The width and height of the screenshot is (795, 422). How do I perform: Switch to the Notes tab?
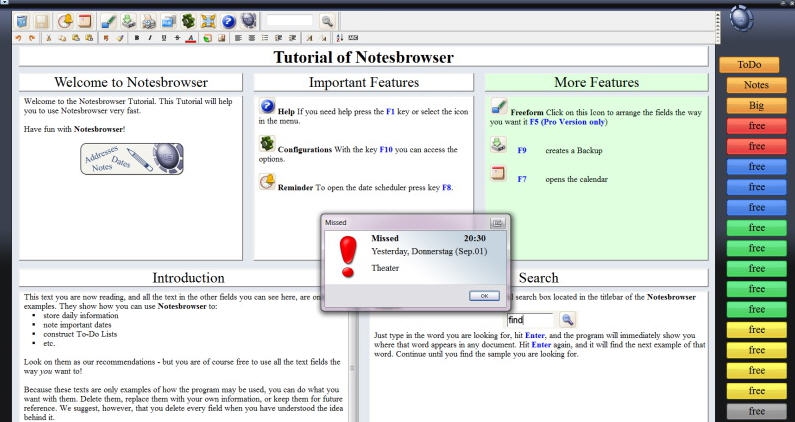[756, 85]
